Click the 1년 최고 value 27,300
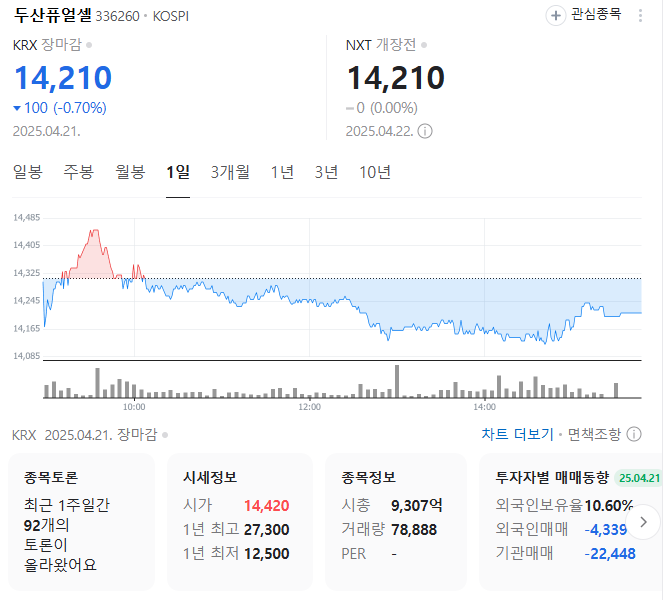The width and height of the screenshot is (668, 600). point(266,530)
